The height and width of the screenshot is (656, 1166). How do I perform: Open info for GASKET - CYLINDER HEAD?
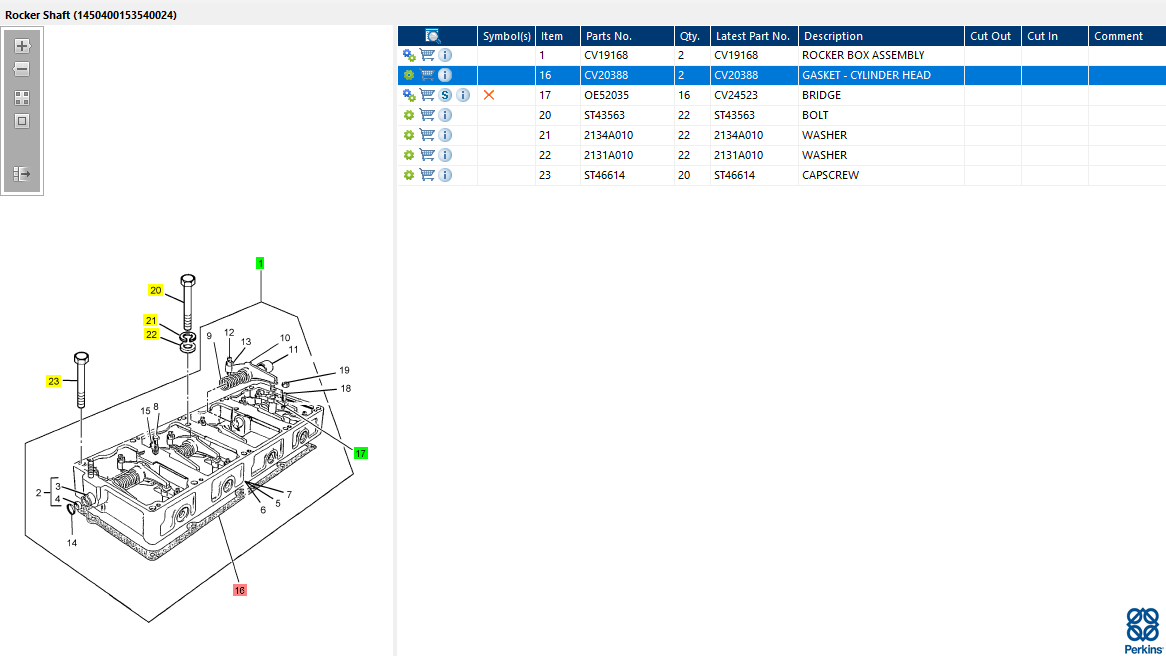(x=445, y=75)
